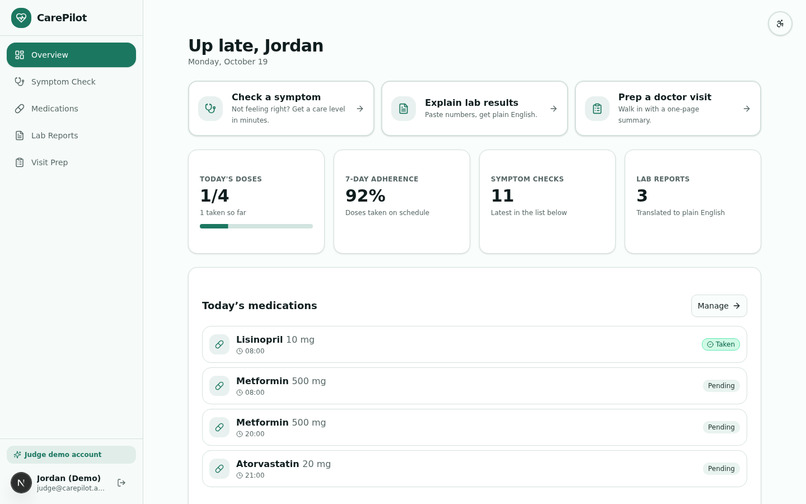The width and height of the screenshot is (806, 504).
Task: Click the Lisinopril 10 mg medication name
Action: [x=275, y=339]
